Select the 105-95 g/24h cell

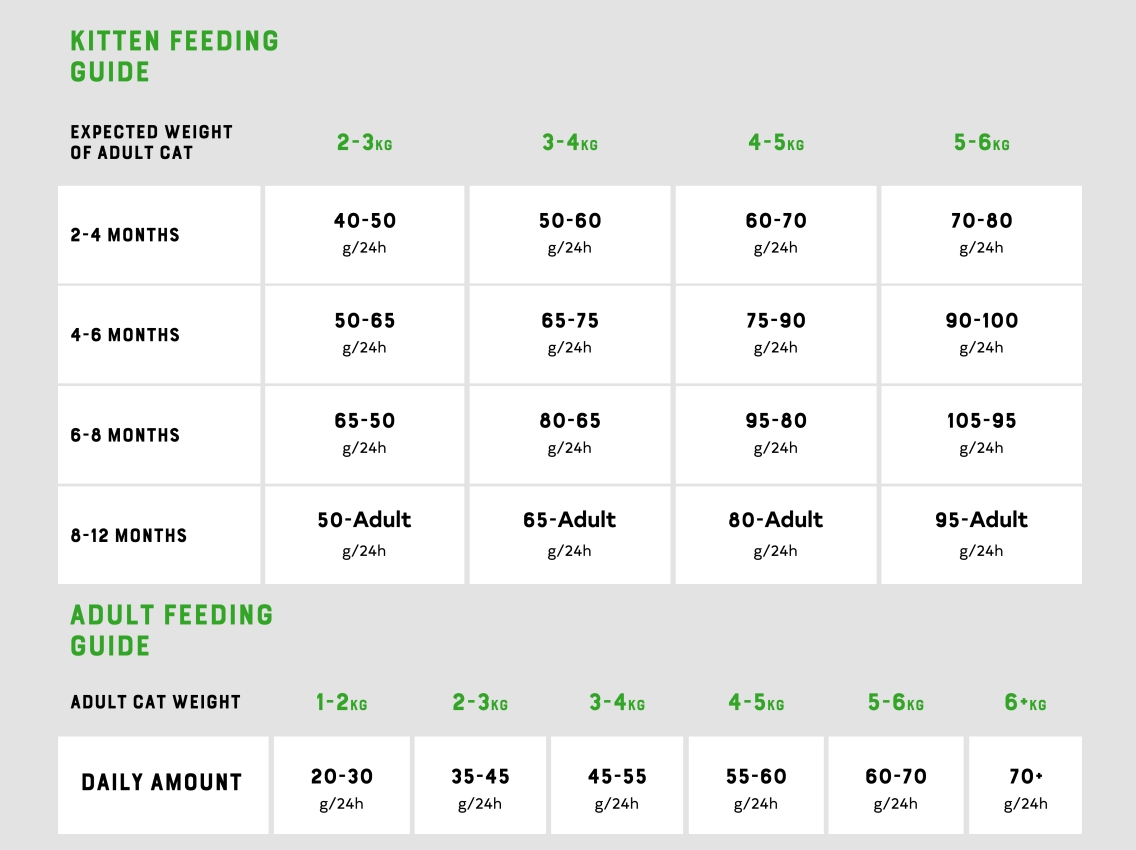coord(981,433)
